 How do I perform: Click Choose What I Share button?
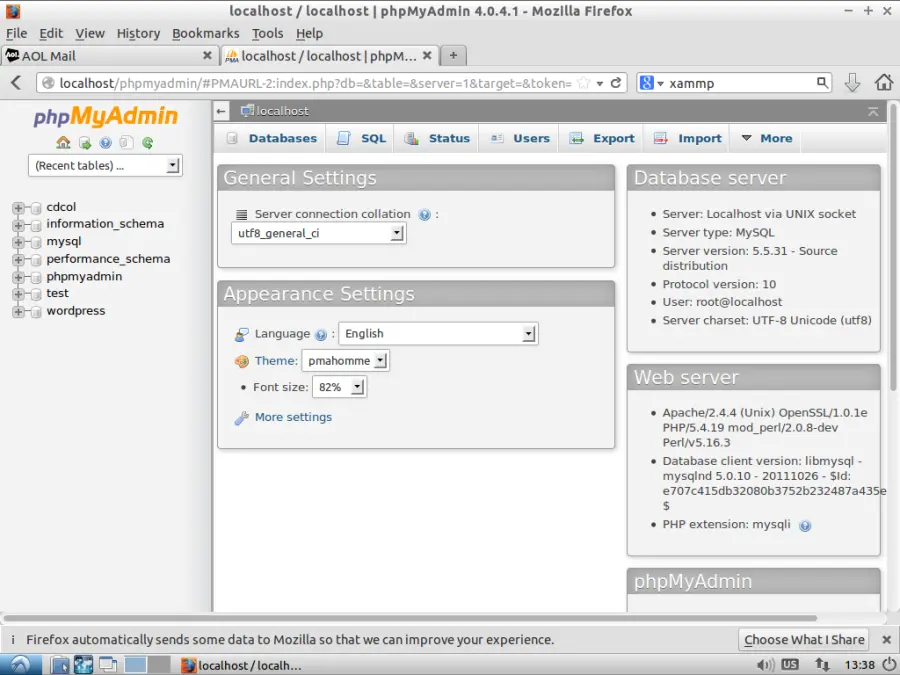coord(804,639)
